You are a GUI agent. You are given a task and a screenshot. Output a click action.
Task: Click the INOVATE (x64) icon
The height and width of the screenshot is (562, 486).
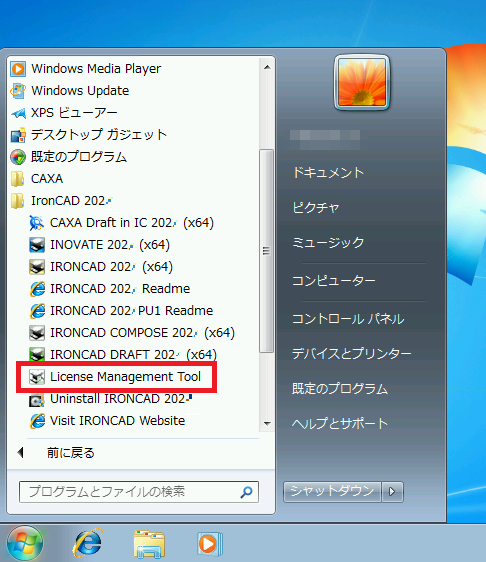[37, 245]
